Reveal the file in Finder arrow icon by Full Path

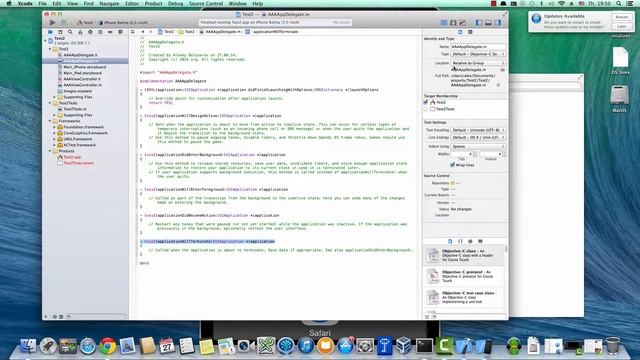coord(498,85)
